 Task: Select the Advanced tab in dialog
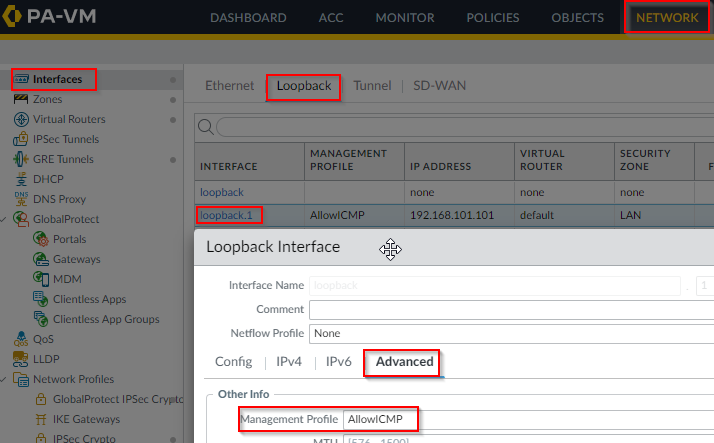coord(404,362)
